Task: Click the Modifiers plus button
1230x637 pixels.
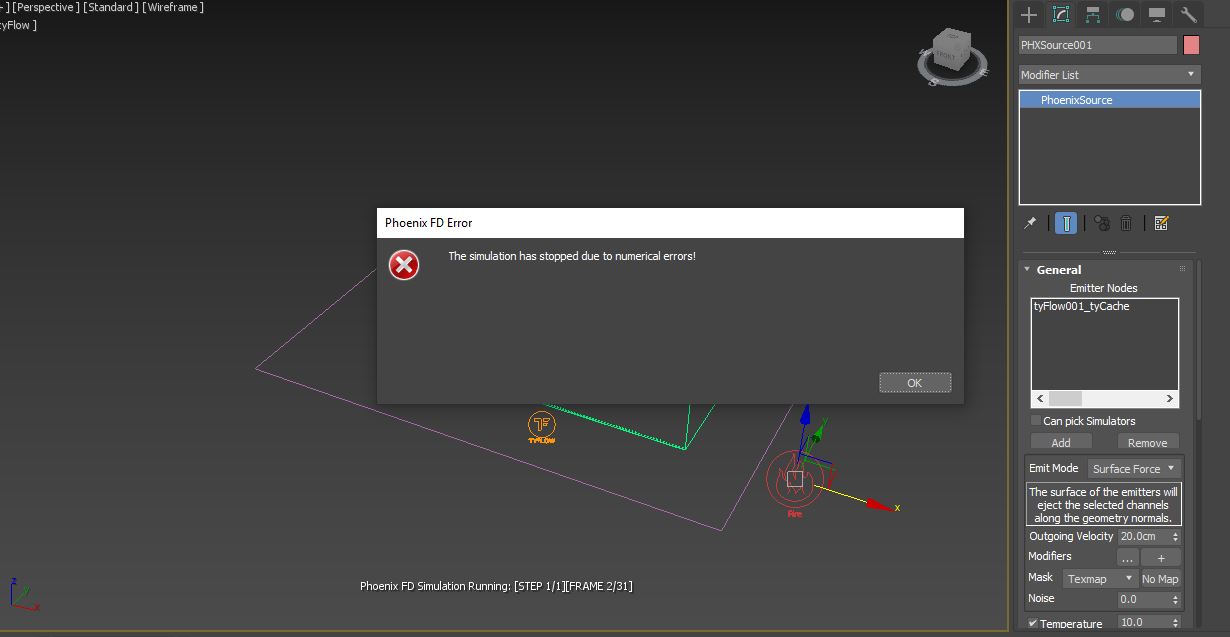Action: (x=1161, y=558)
